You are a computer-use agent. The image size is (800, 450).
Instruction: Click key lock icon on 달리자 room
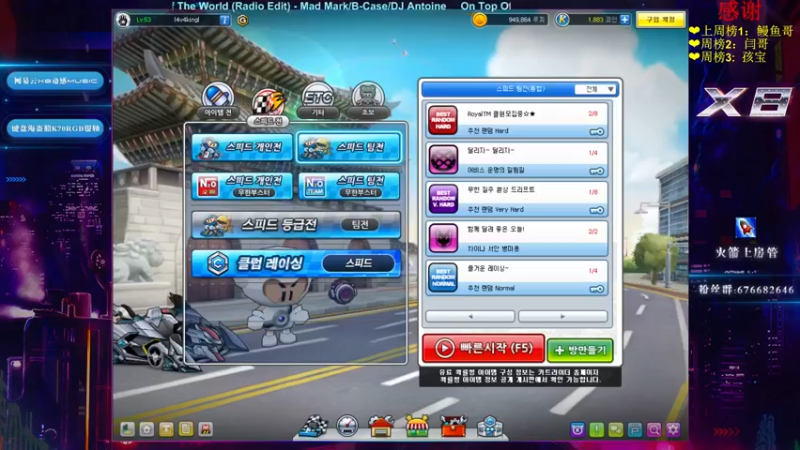click(596, 171)
